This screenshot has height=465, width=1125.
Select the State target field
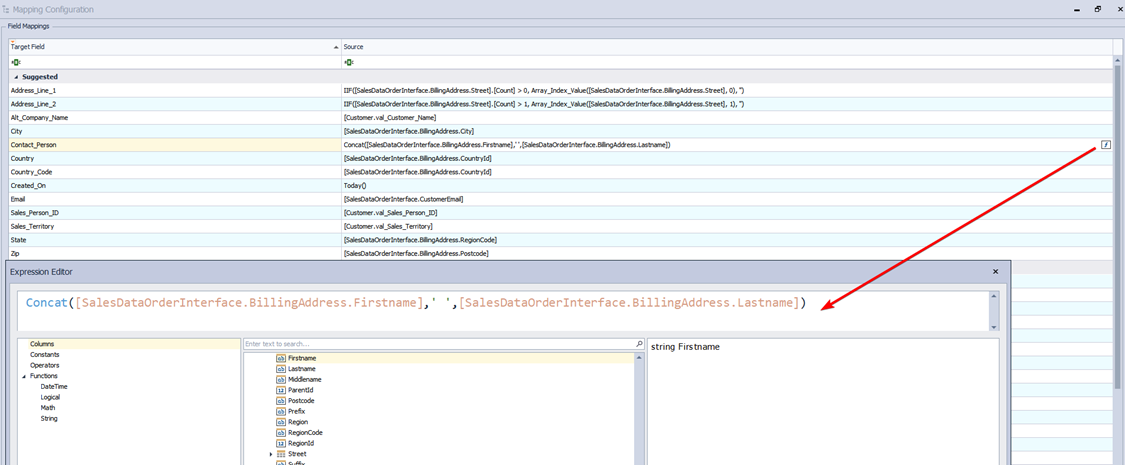175,240
